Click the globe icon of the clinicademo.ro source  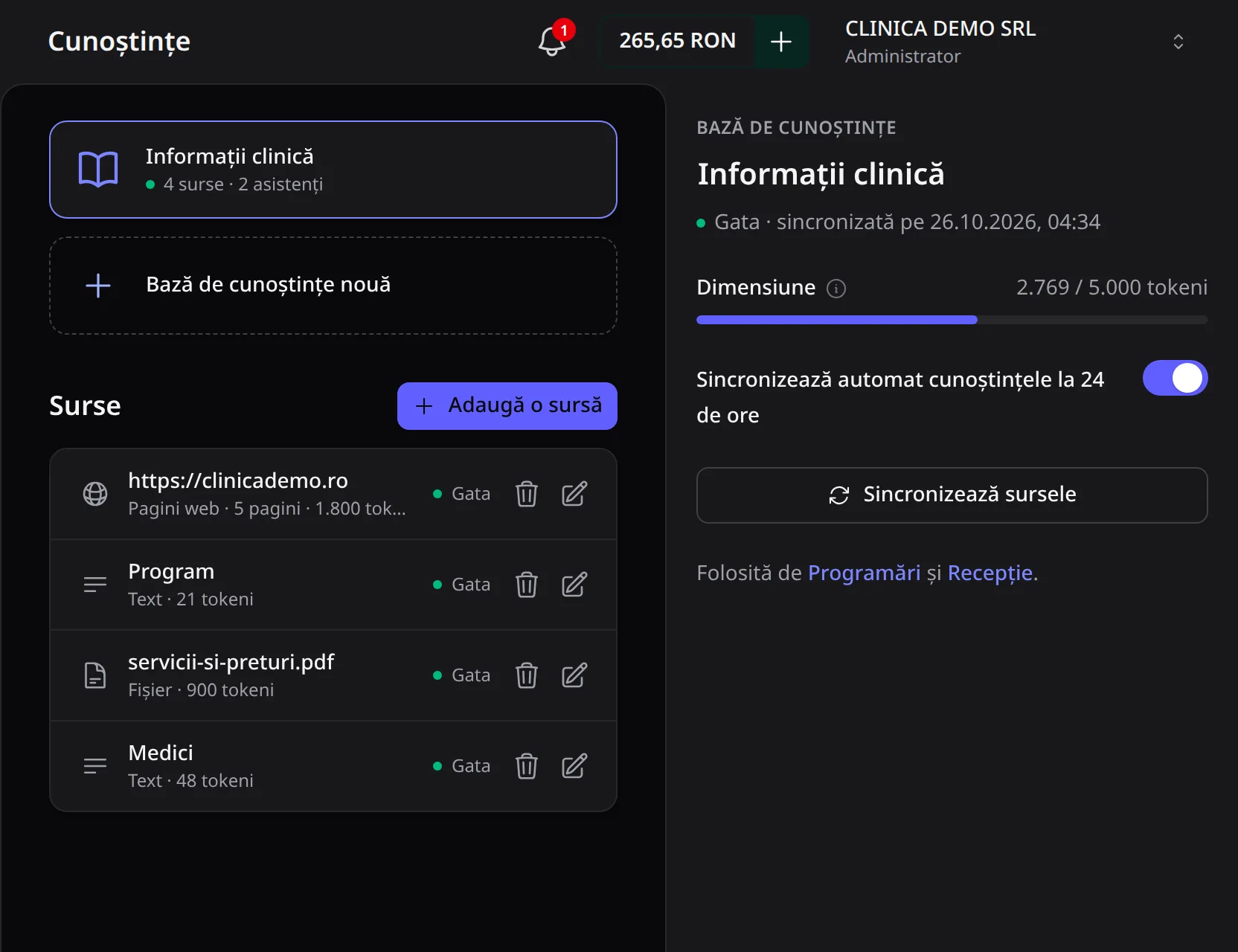95,494
